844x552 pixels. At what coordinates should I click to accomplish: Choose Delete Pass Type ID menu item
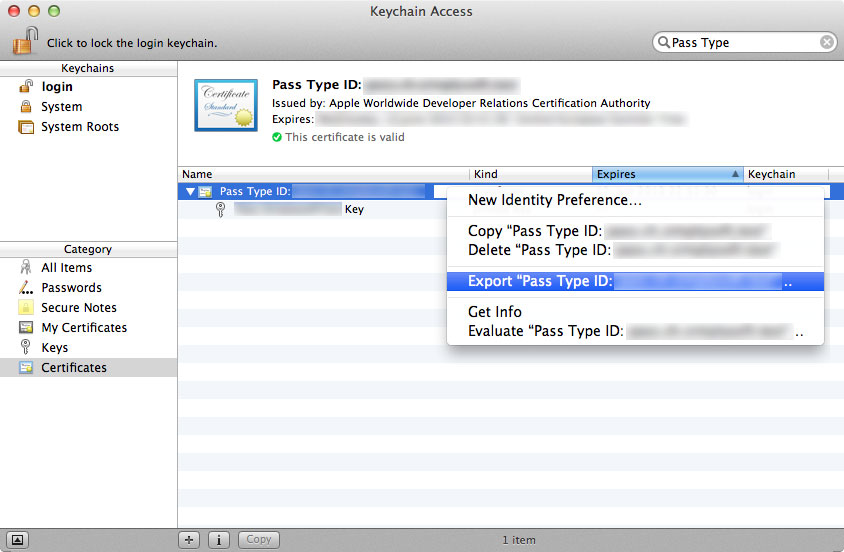[635, 250]
